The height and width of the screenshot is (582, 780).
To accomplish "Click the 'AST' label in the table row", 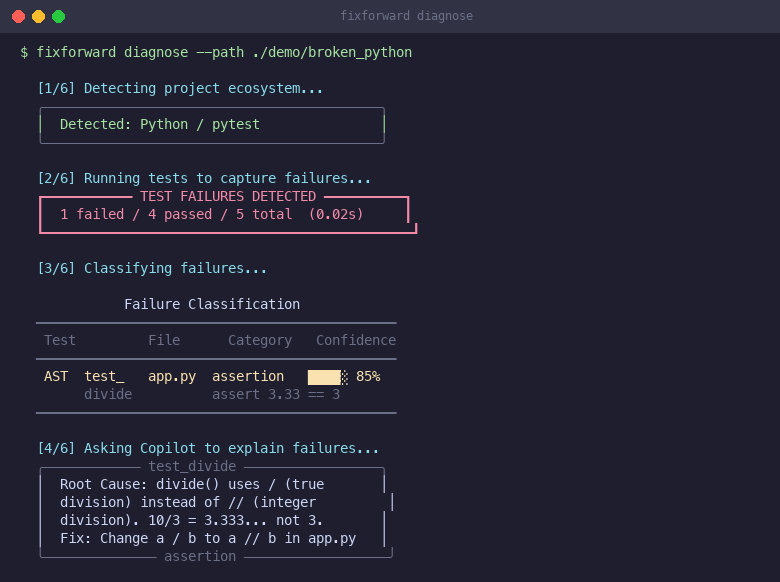I will pos(56,377).
